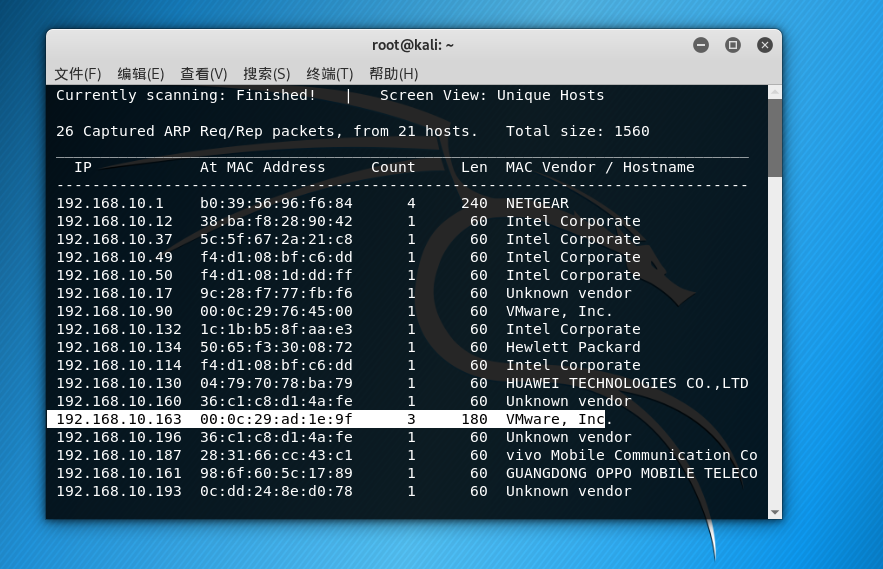Click the scrollbar up arrow

[775, 92]
